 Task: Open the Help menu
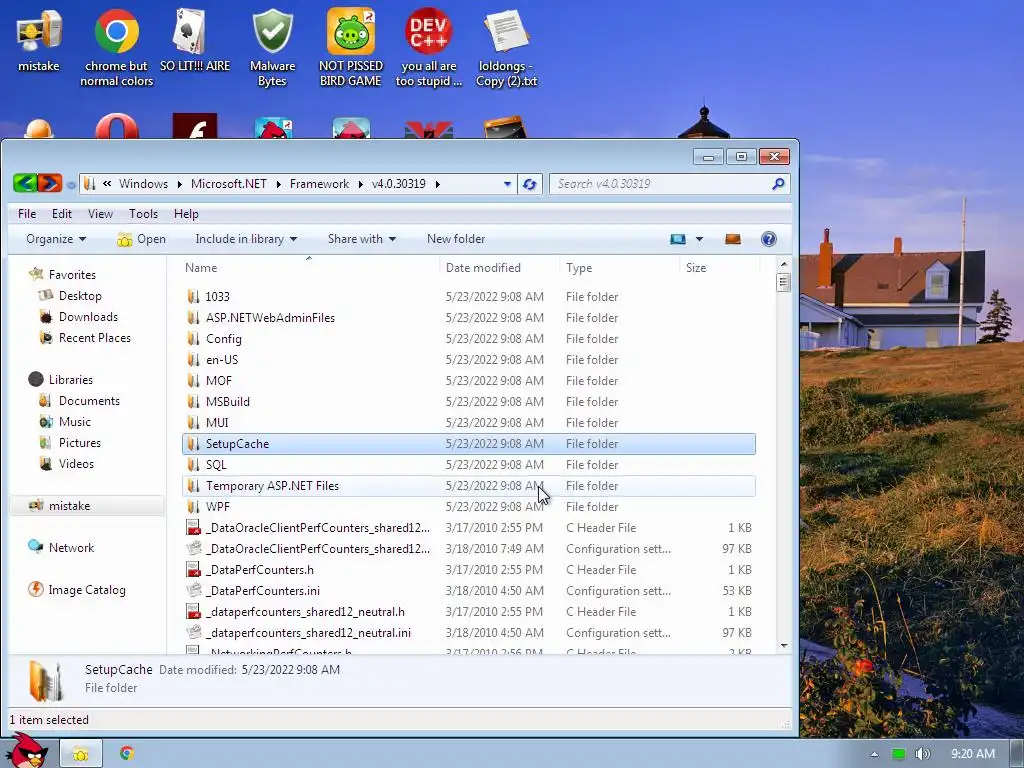[x=186, y=214]
